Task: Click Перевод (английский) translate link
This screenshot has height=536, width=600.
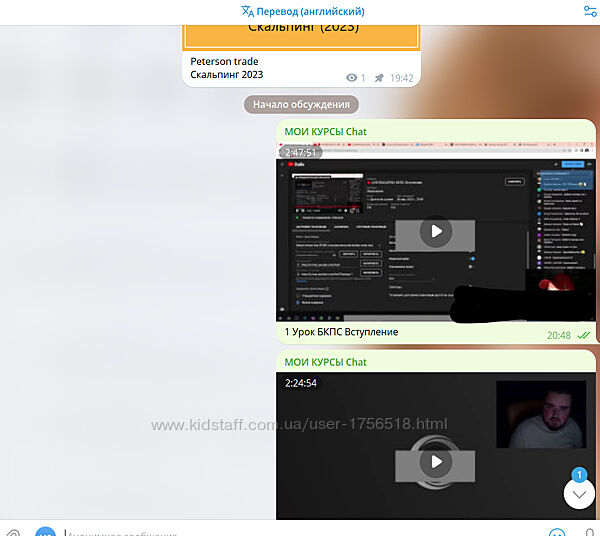Action: tap(310, 11)
